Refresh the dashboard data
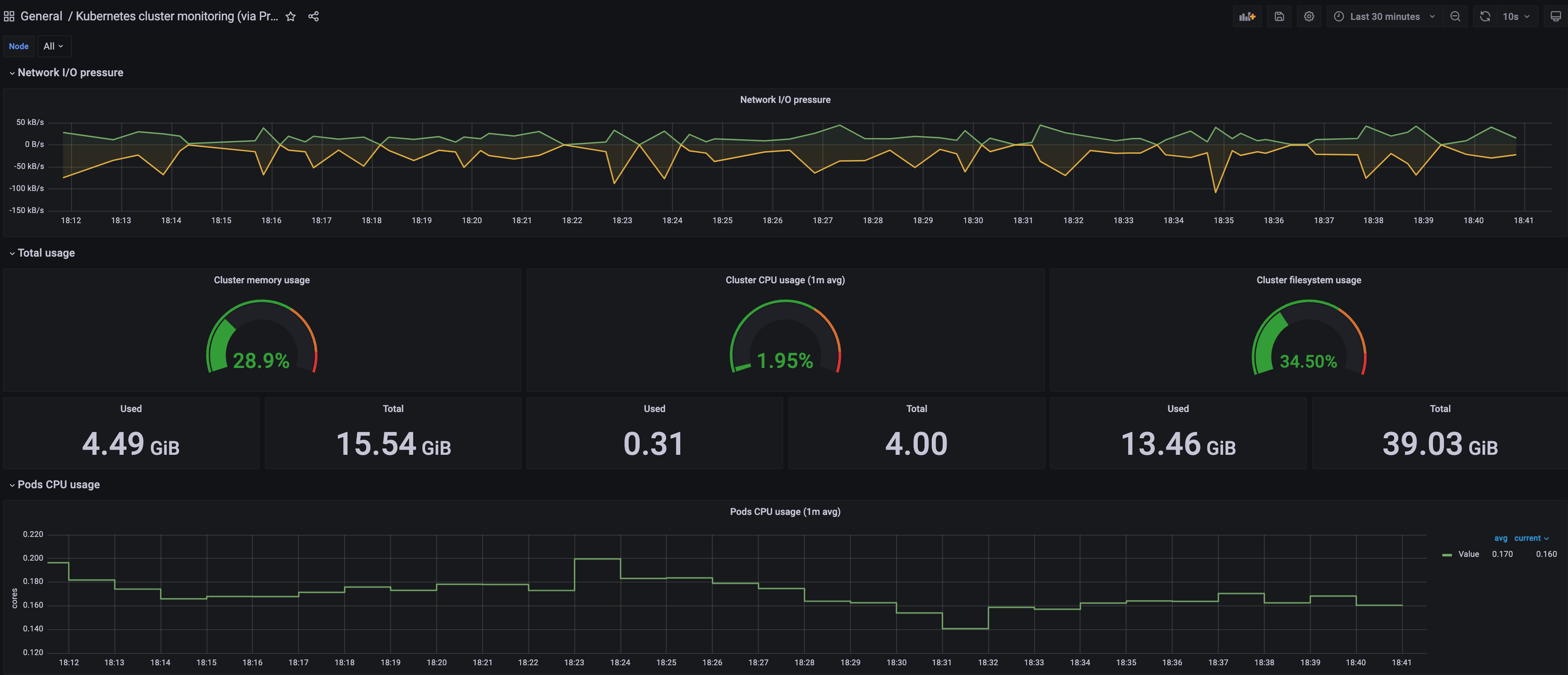 coord(1484,17)
